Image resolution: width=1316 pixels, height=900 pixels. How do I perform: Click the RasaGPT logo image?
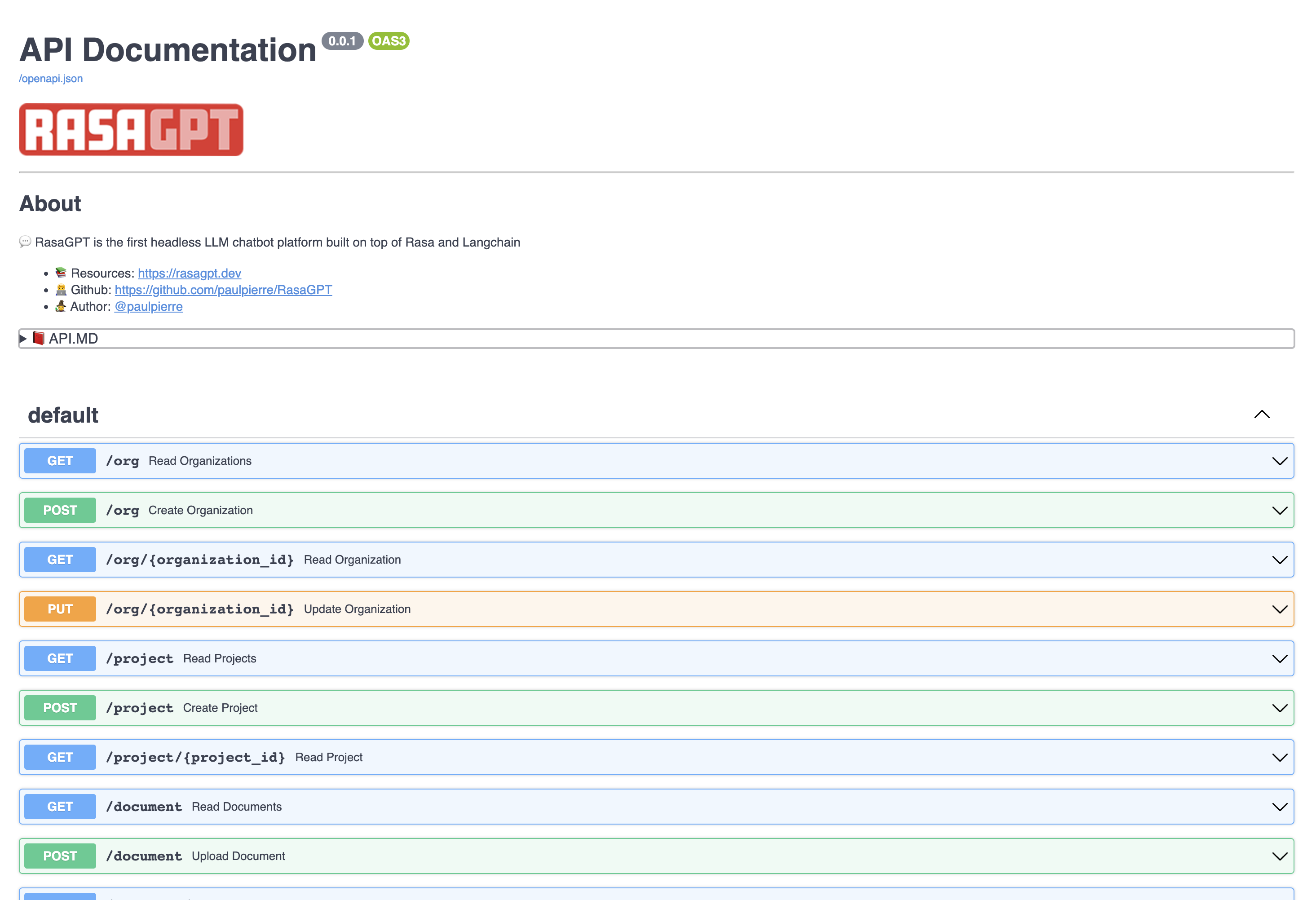131,130
